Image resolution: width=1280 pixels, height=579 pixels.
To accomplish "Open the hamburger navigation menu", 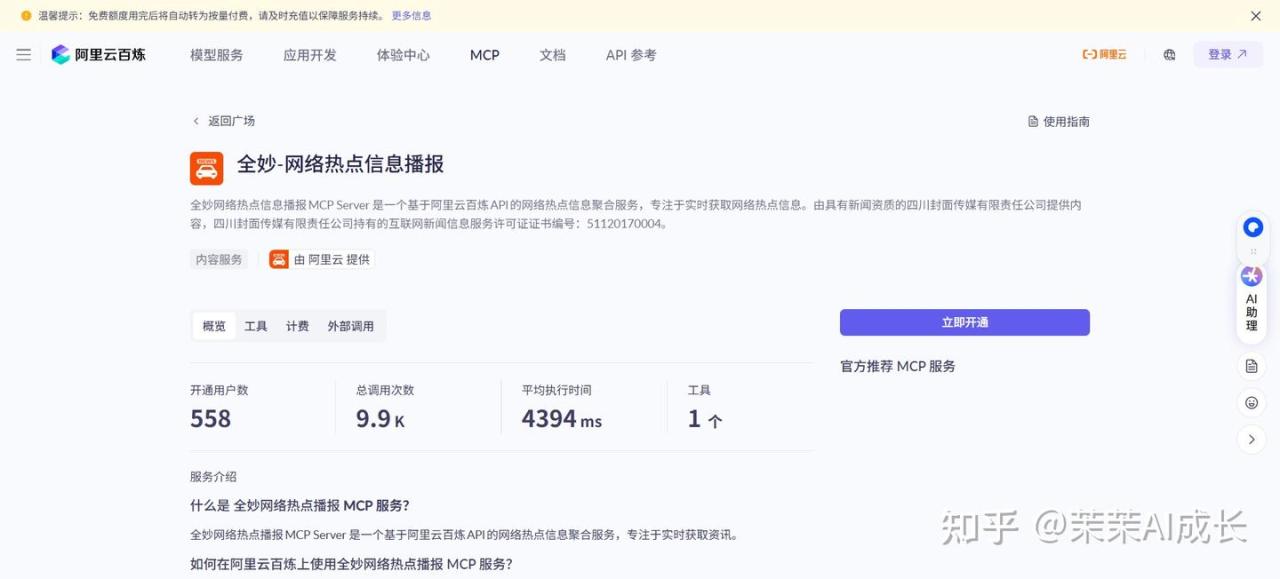I will [24, 55].
